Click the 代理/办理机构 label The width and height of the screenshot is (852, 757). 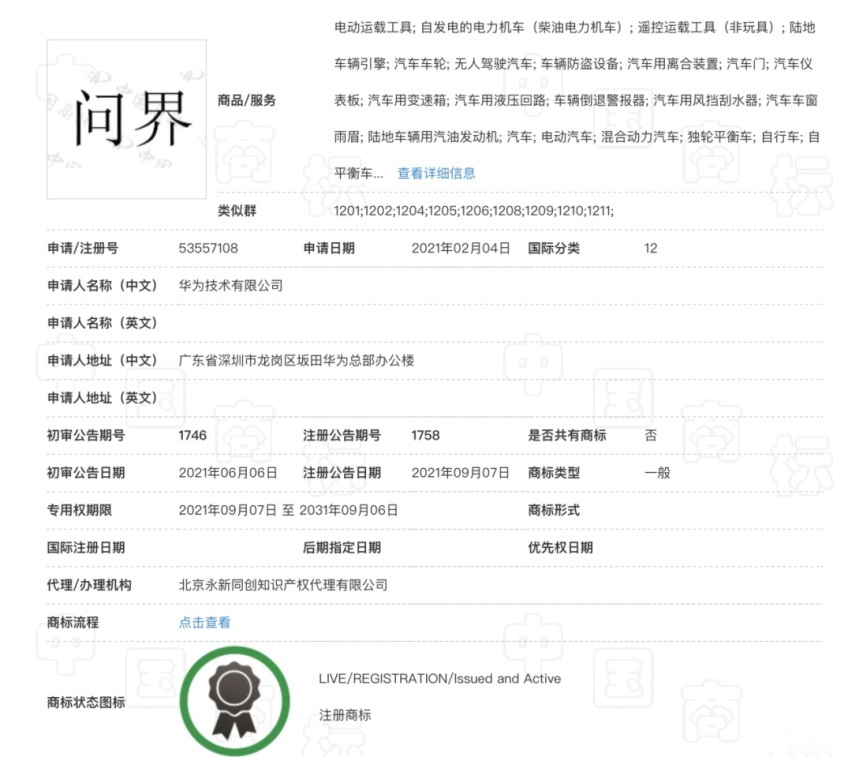(x=89, y=585)
